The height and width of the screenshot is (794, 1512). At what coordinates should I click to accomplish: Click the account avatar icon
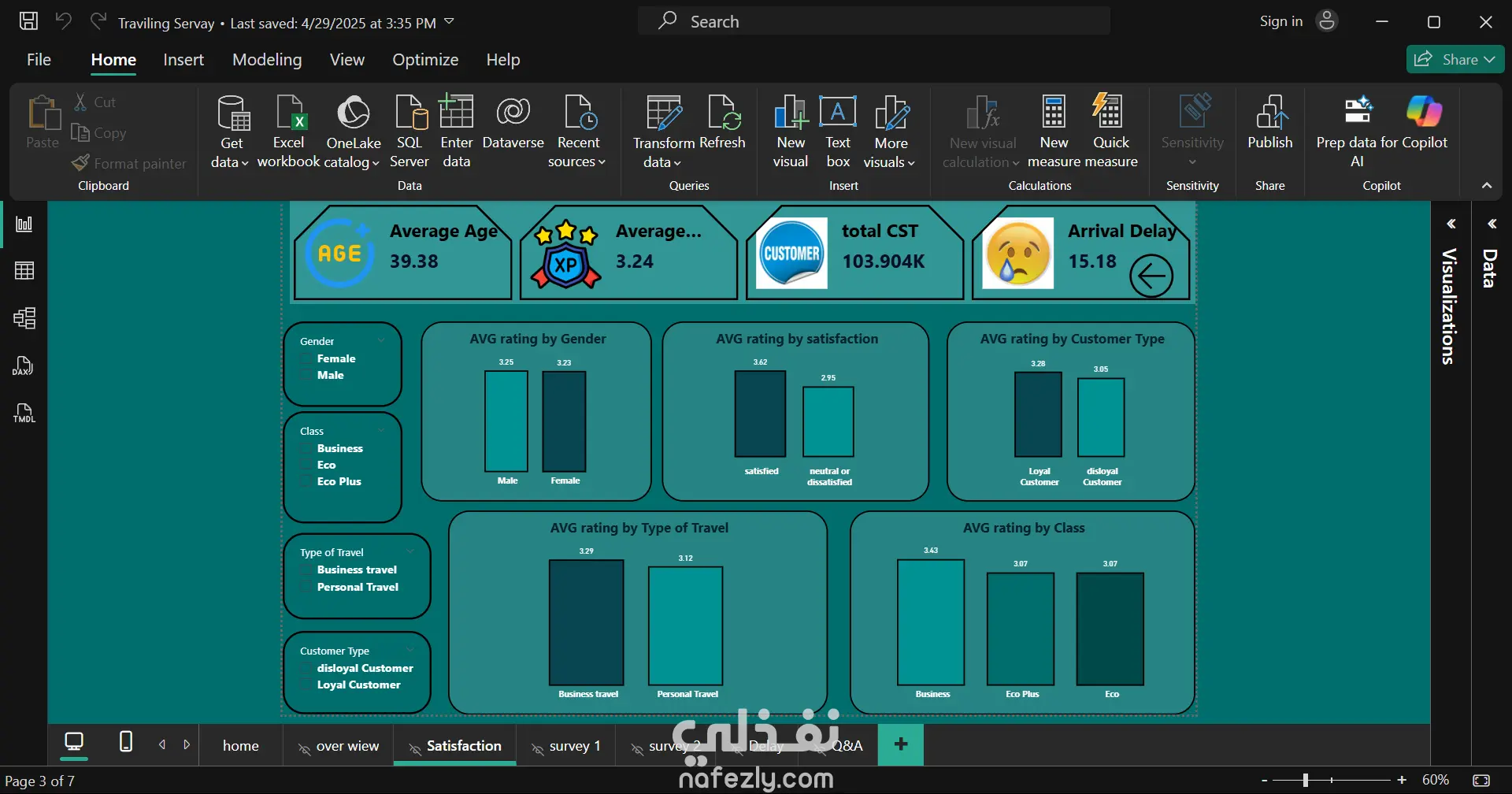tap(1327, 21)
